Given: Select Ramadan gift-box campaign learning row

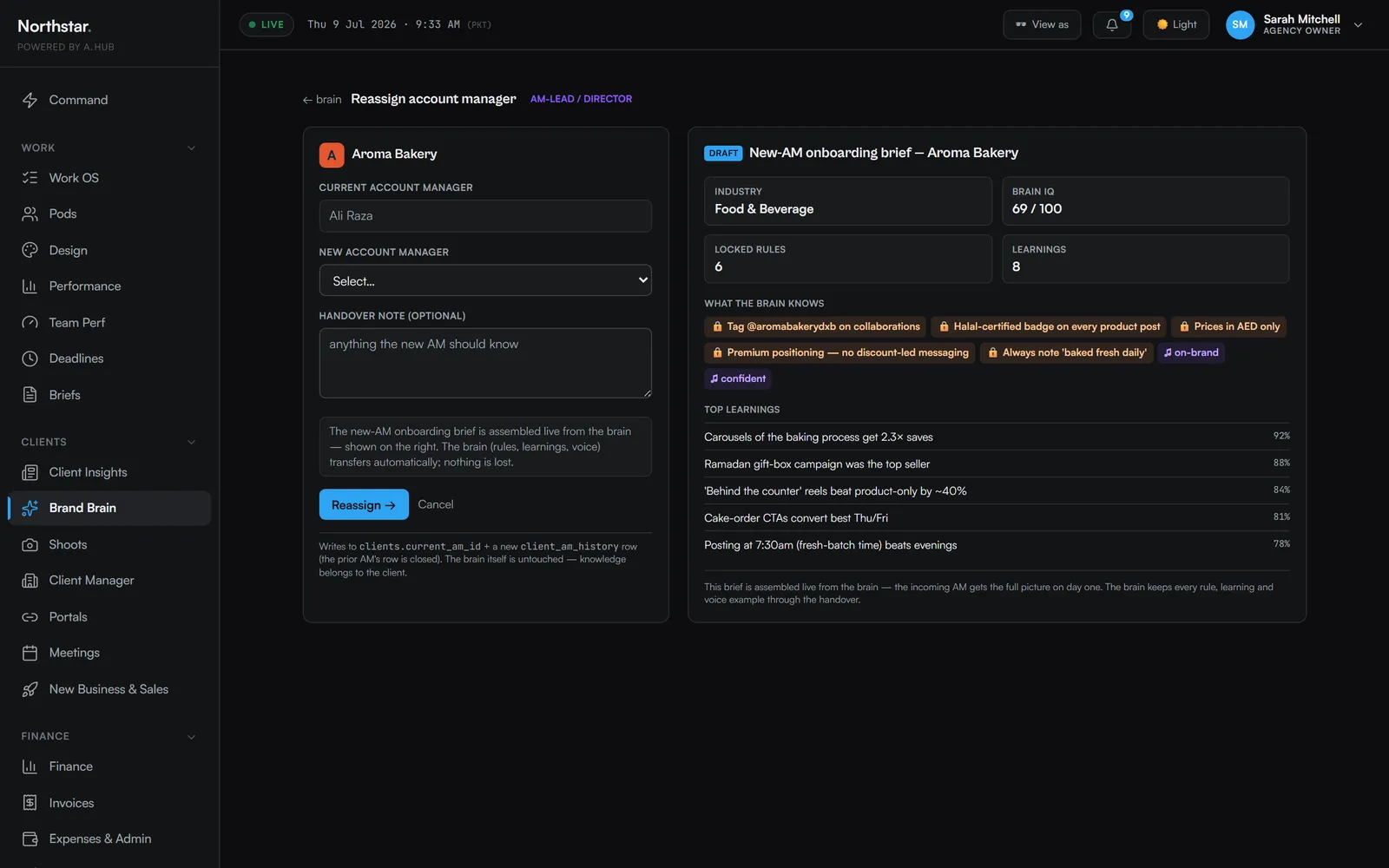Looking at the screenshot, I should (997, 464).
